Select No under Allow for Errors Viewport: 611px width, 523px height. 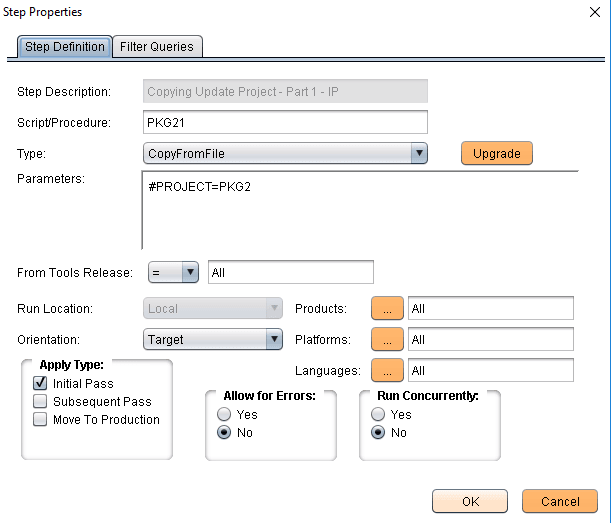pos(224,432)
